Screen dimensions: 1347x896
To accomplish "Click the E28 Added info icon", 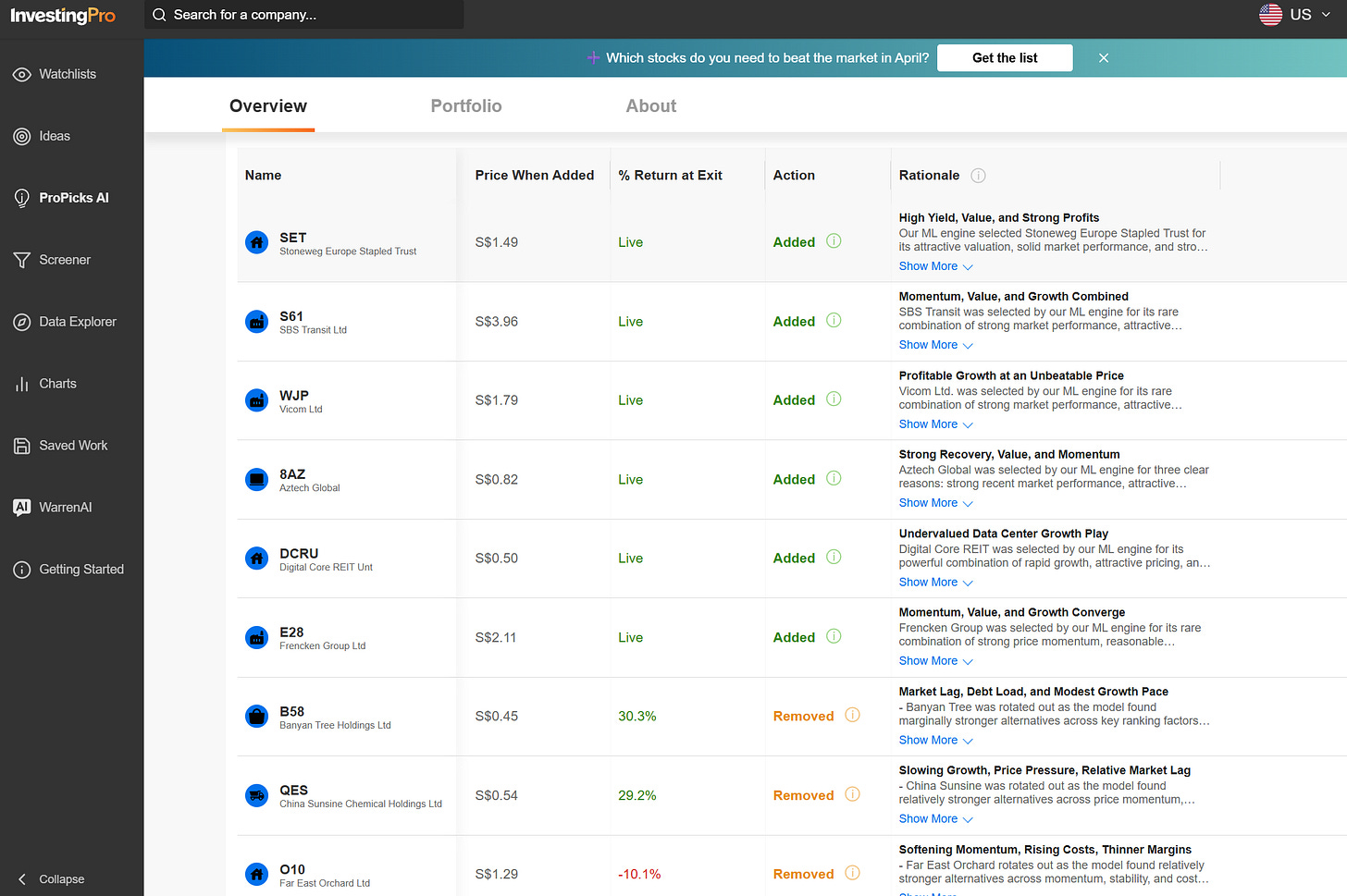I will click(834, 637).
